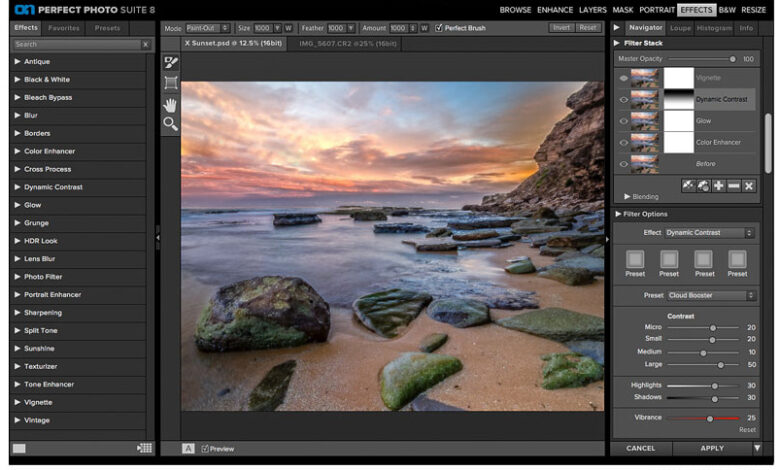Toggle the Perfect Brush checkbox
This screenshot has width=780, height=470.
click(x=439, y=28)
